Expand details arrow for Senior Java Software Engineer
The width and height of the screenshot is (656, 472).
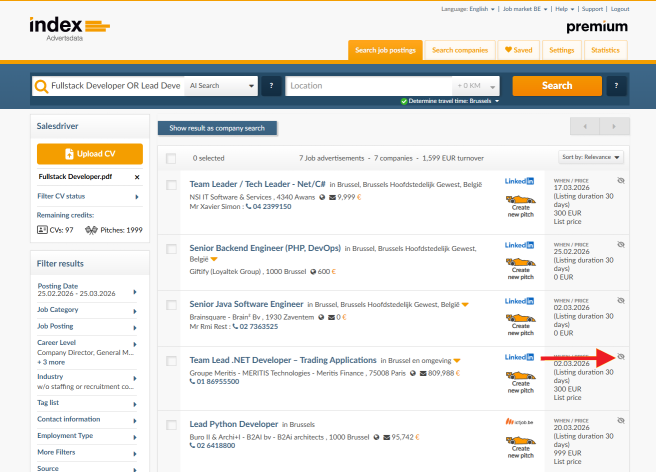[465, 305]
